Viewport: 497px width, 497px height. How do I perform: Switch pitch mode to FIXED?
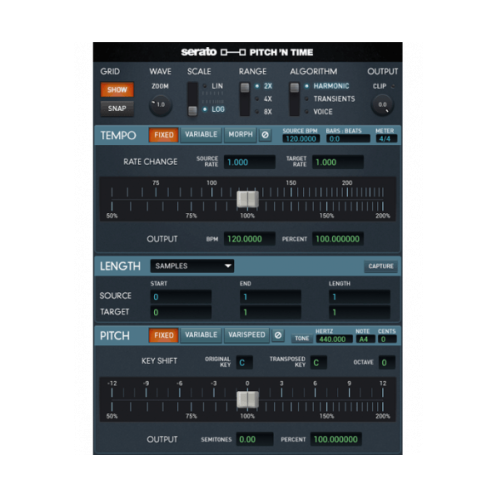(x=164, y=335)
